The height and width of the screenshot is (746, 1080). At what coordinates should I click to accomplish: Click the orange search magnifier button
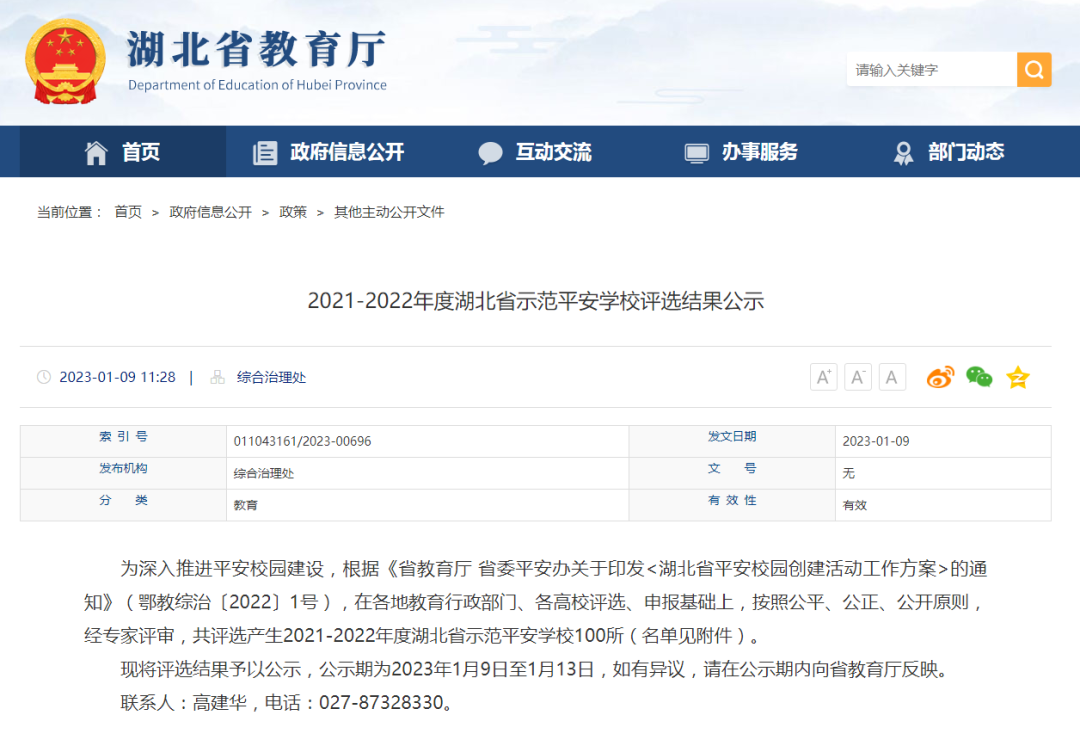click(1034, 70)
